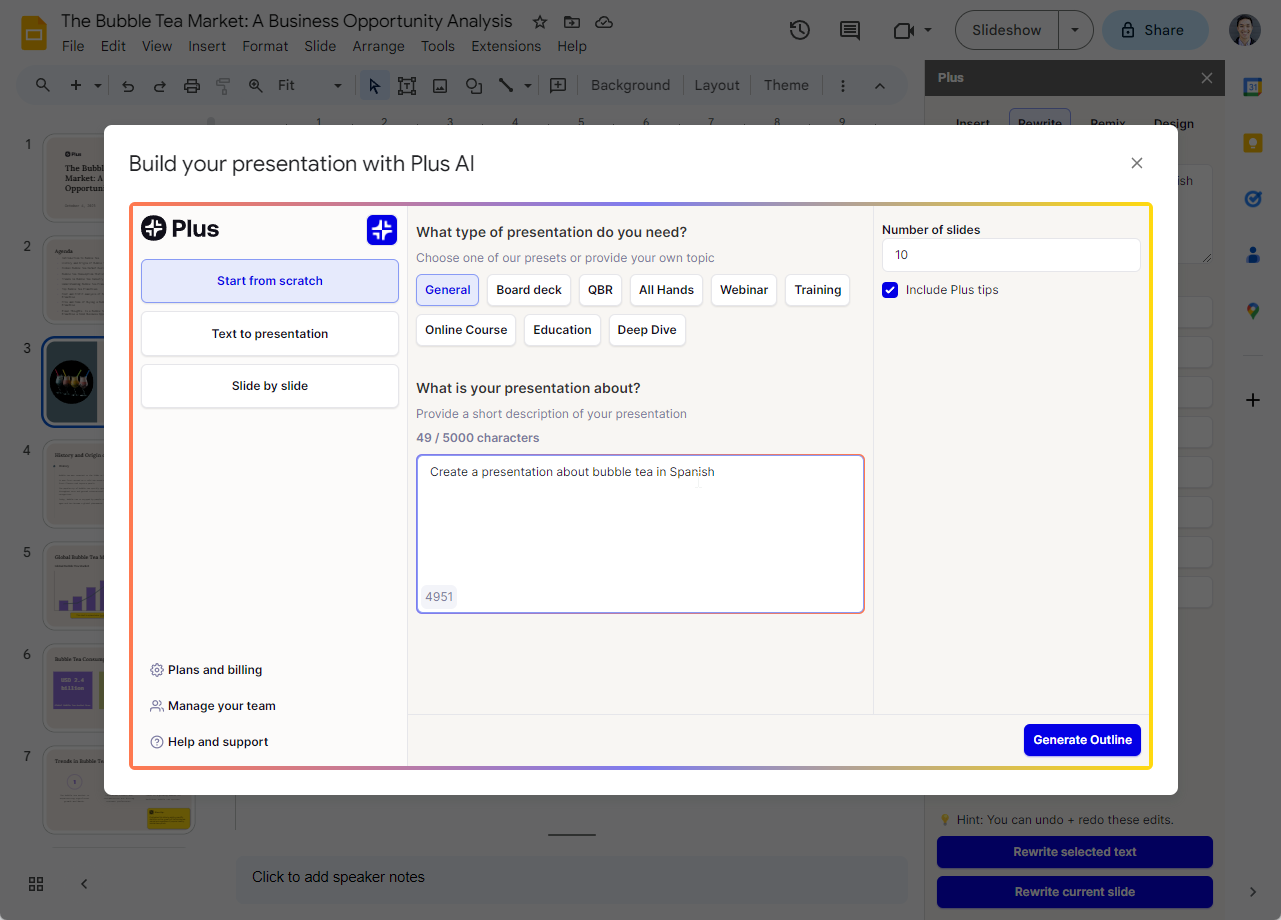Viewport: 1281px width, 920px height.
Task: Open Google Slides home logo
Action: point(35,32)
